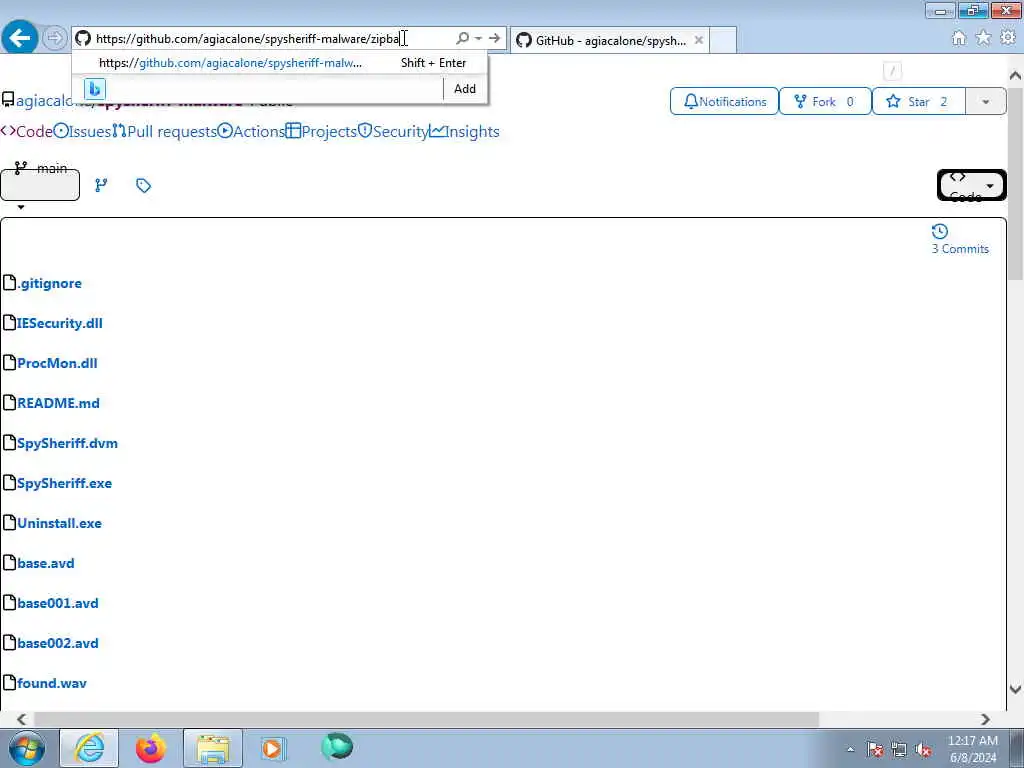The height and width of the screenshot is (768, 1024).
Task: Click the vertical scrollbar down arrow
Action: pos(1016,689)
